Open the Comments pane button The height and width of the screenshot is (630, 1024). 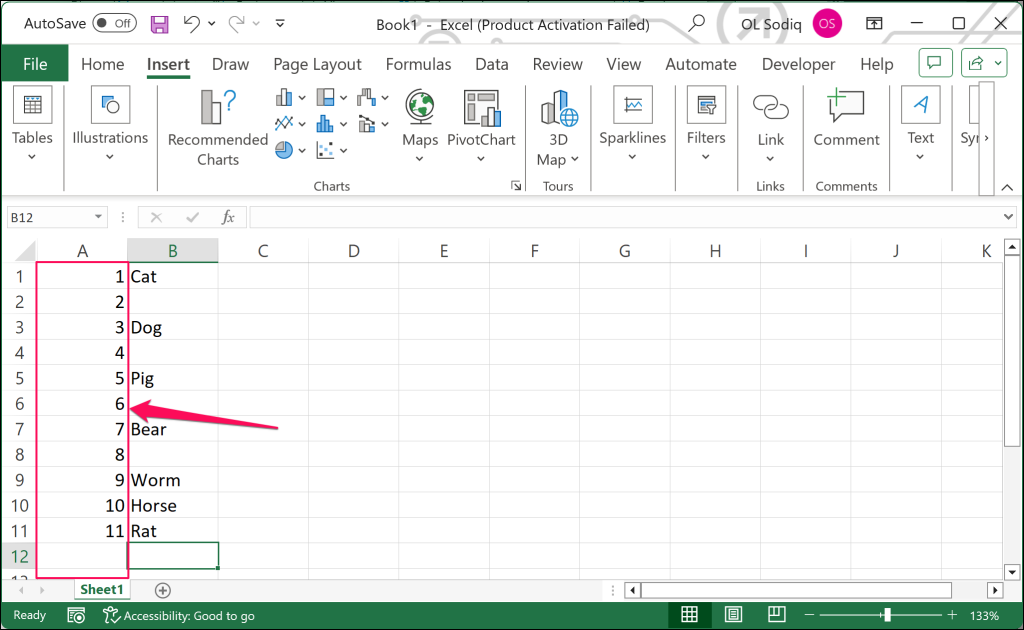[935, 63]
